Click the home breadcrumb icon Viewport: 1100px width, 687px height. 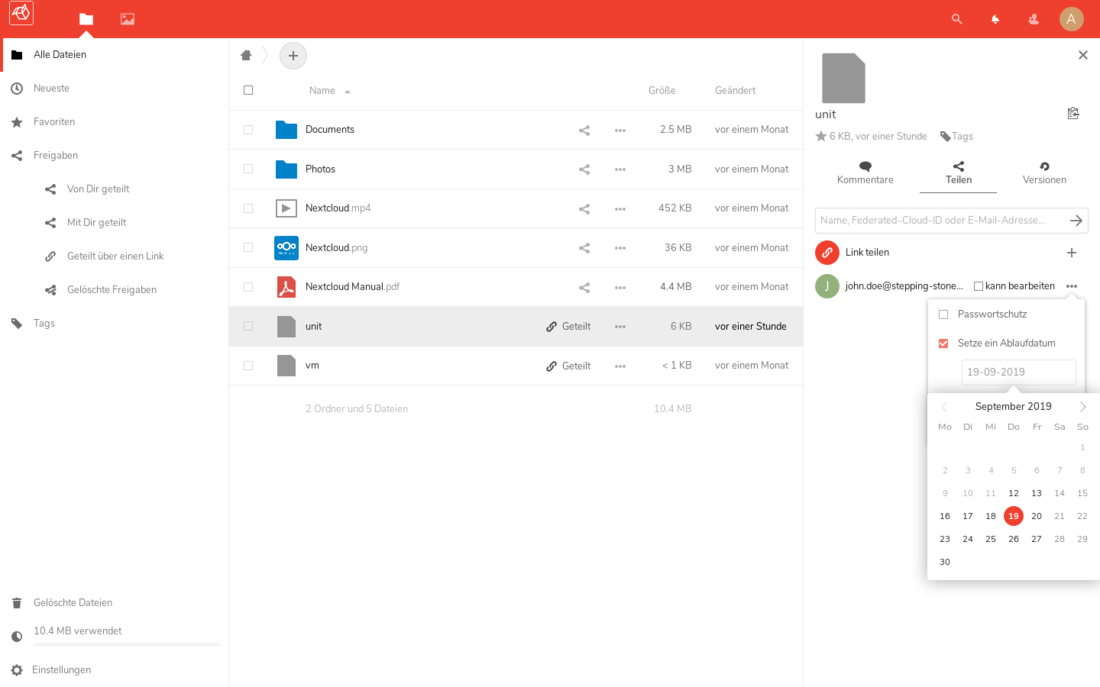coord(246,55)
